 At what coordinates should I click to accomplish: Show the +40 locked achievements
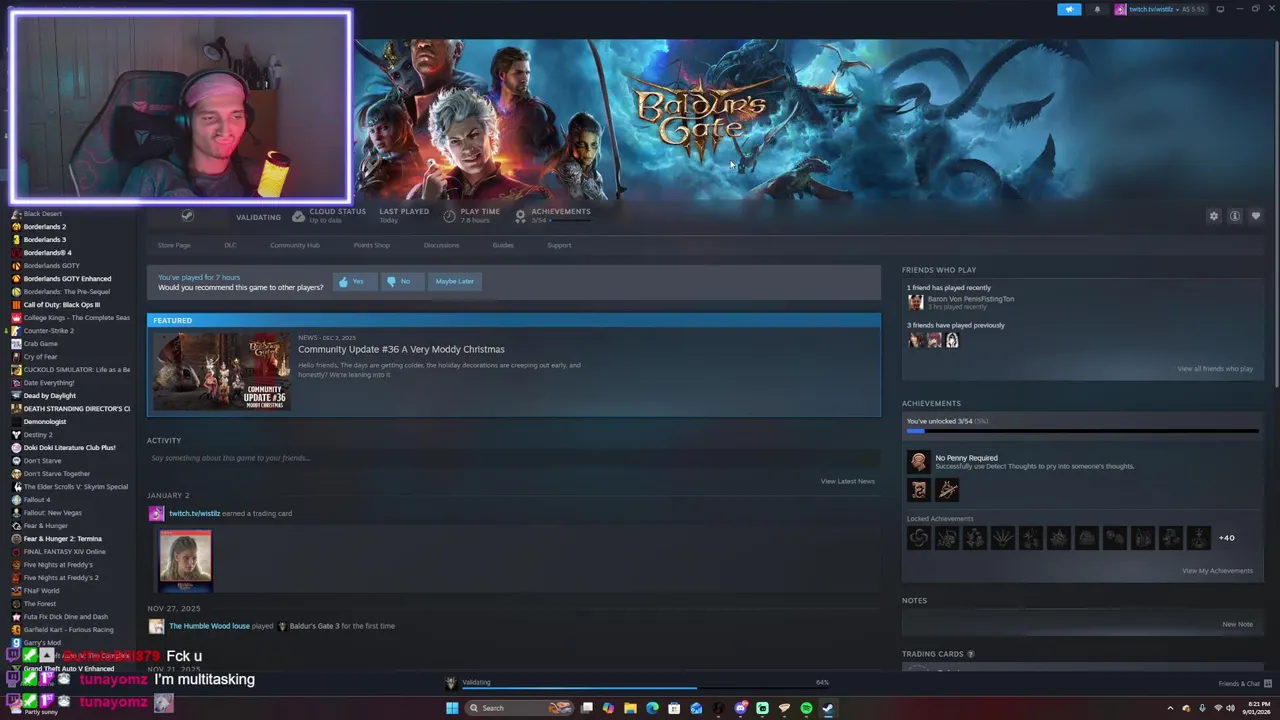point(1226,538)
